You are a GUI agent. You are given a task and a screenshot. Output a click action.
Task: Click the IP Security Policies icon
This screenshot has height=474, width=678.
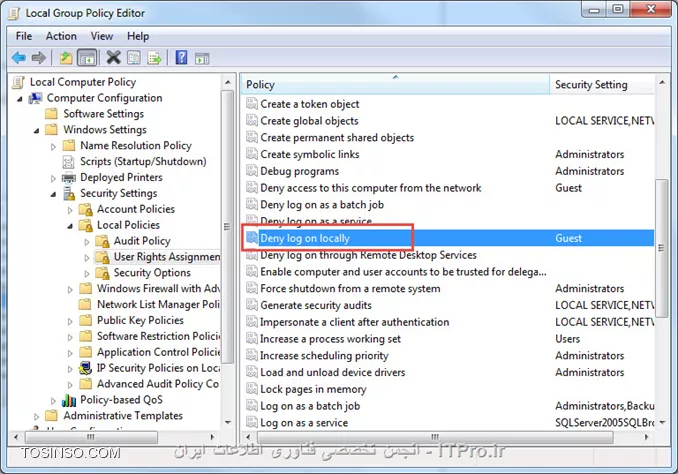tap(86, 368)
